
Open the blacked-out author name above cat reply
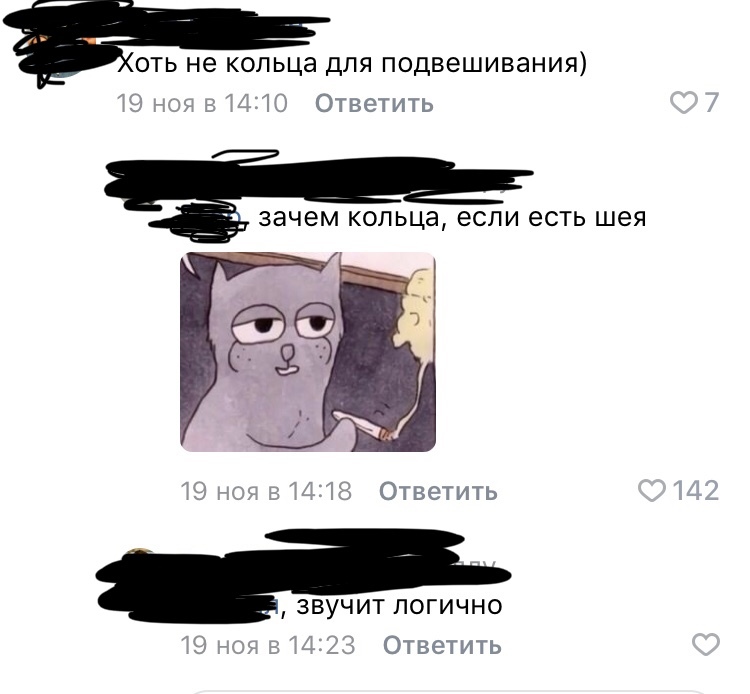click(318, 177)
